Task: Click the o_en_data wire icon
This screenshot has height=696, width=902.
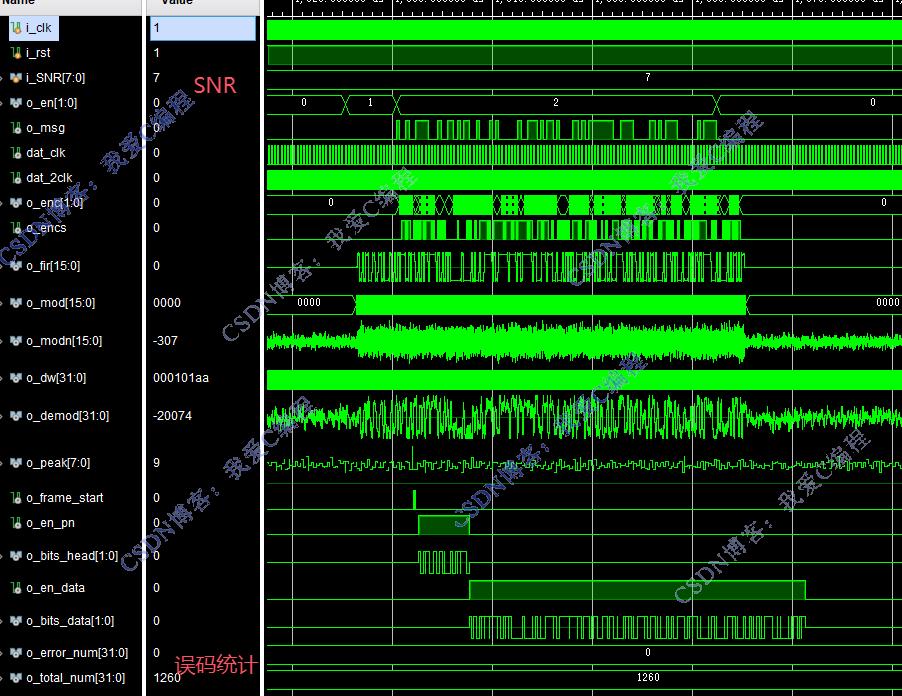Action: 17,588
